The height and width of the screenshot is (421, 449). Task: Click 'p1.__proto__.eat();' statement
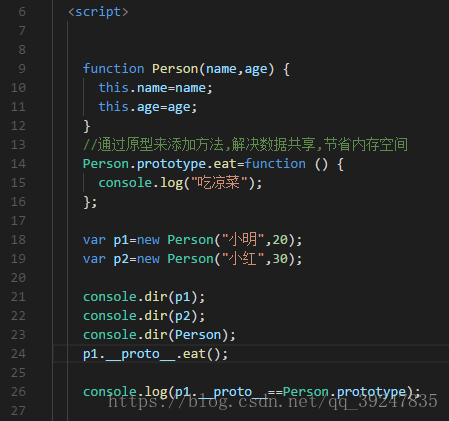(x=155, y=354)
